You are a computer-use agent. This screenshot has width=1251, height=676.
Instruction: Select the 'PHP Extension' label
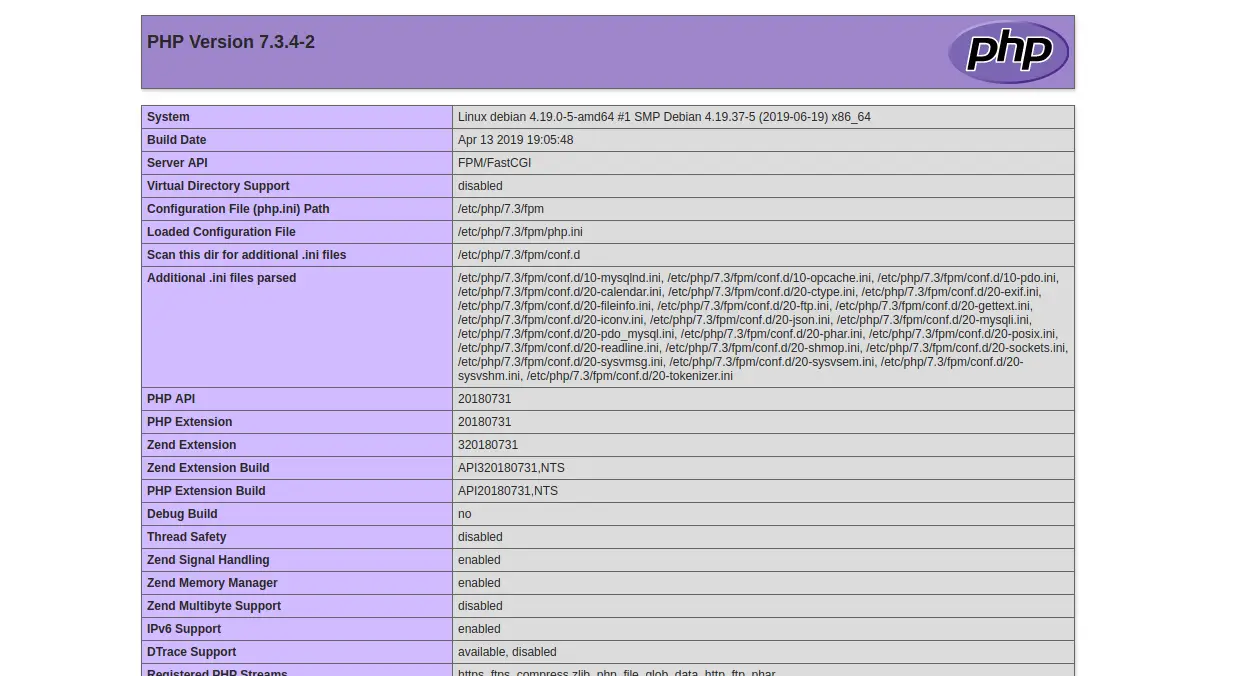[189, 422]
